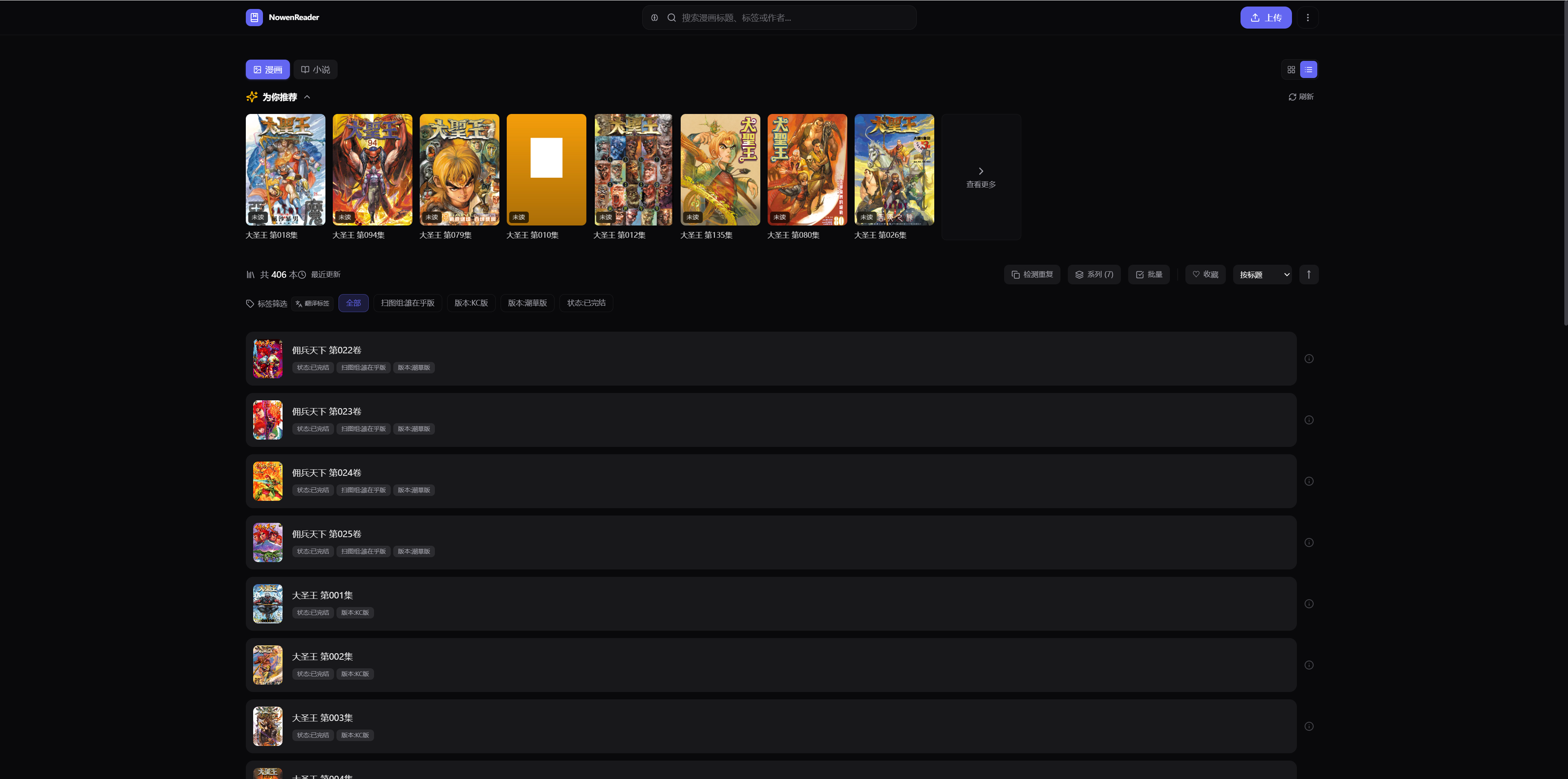This screenshot has height=779, width=1568.
Task: Click info icon for 佣兵天下 第023卷
Action: pos(1309,420)
